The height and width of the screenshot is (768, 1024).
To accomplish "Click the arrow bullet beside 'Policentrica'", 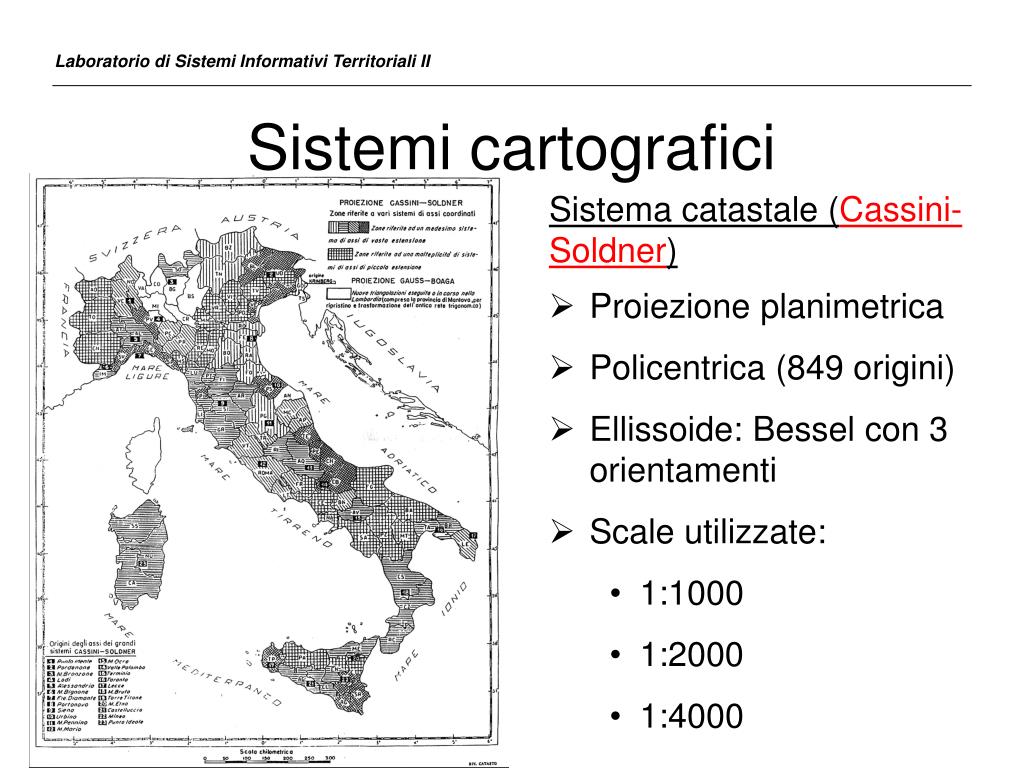I will tap(561, 368).
